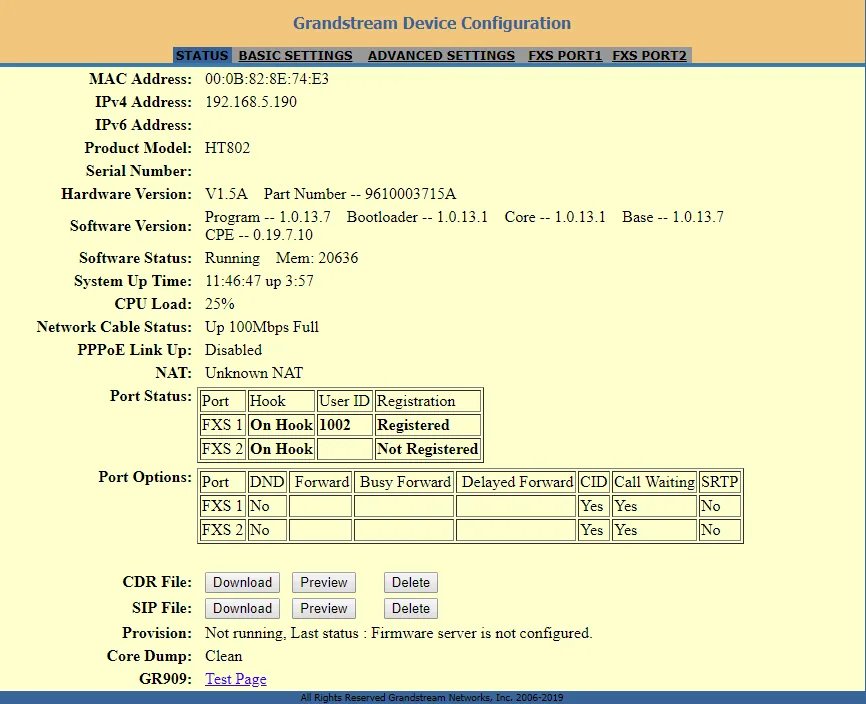Image resolution: width=866 pixels, height=704 pixels.
Task: Click the Grandstream Networks copyright footer text
Action: 432,698
